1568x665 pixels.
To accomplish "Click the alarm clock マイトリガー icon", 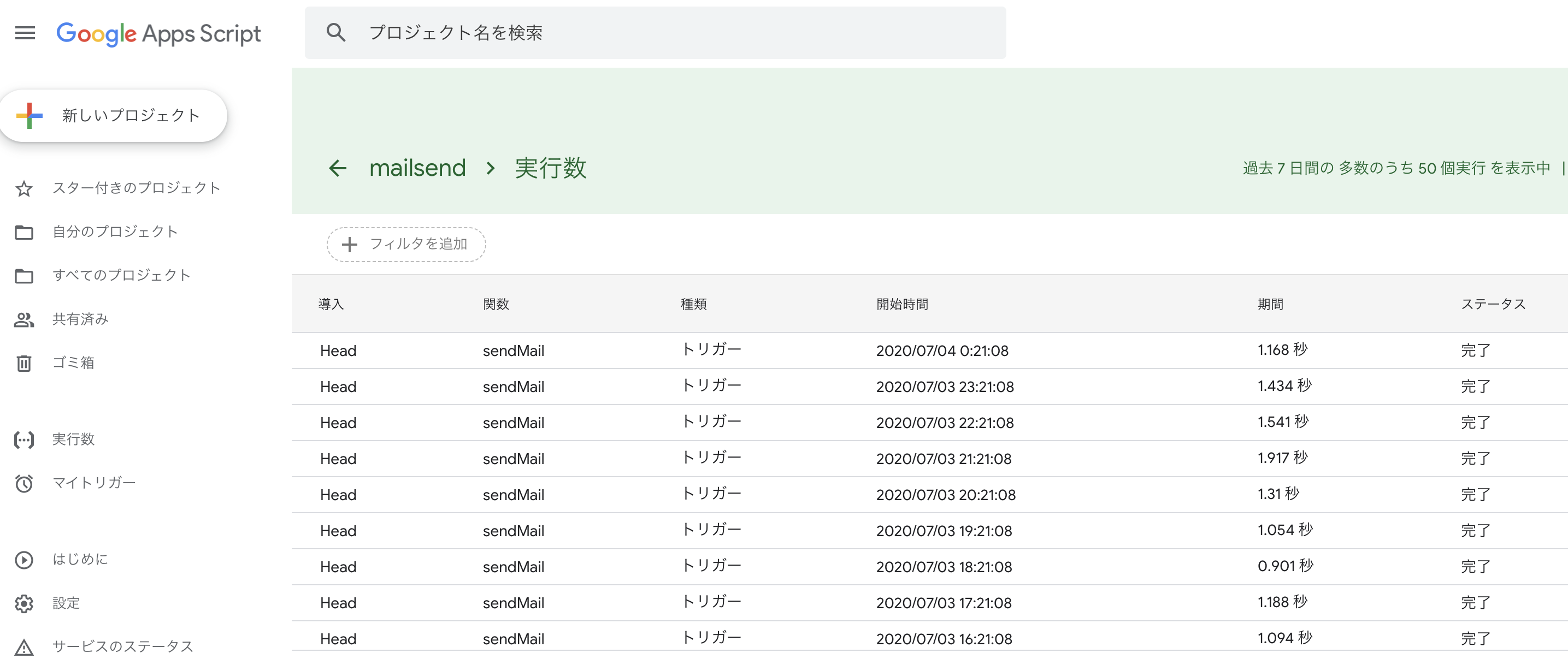I will 23,484.
